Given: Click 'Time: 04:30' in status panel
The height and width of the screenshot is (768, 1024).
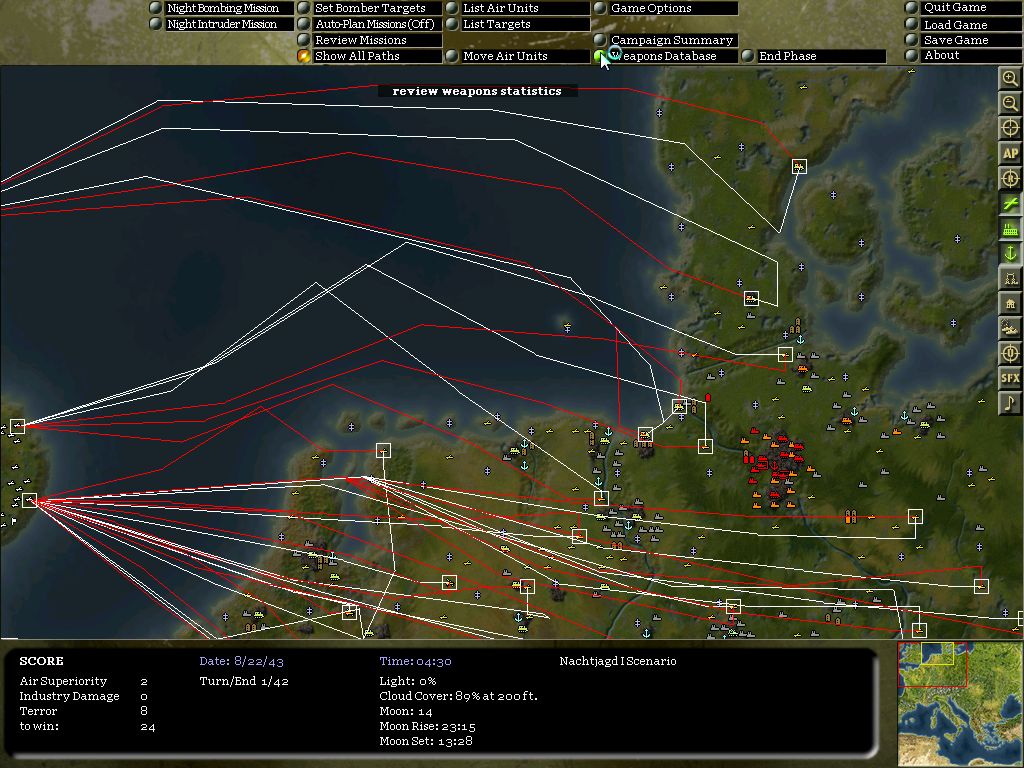Looking at the screenshot, I should [415, 662].
